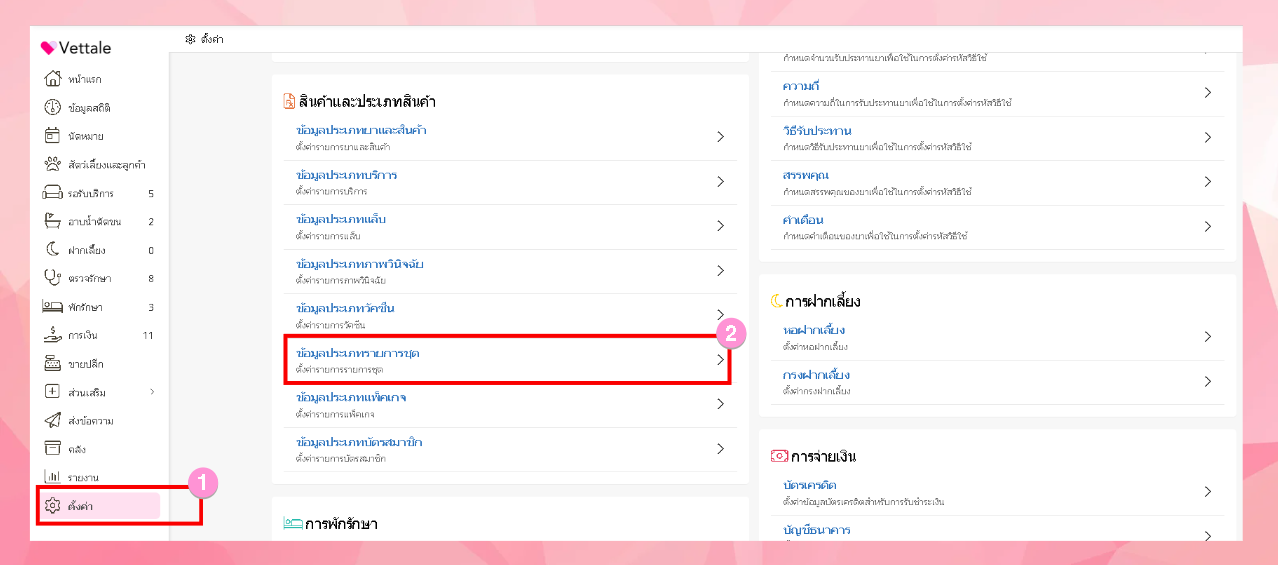Open กรงฝากเลี้ยง settings link

[817, 375]
